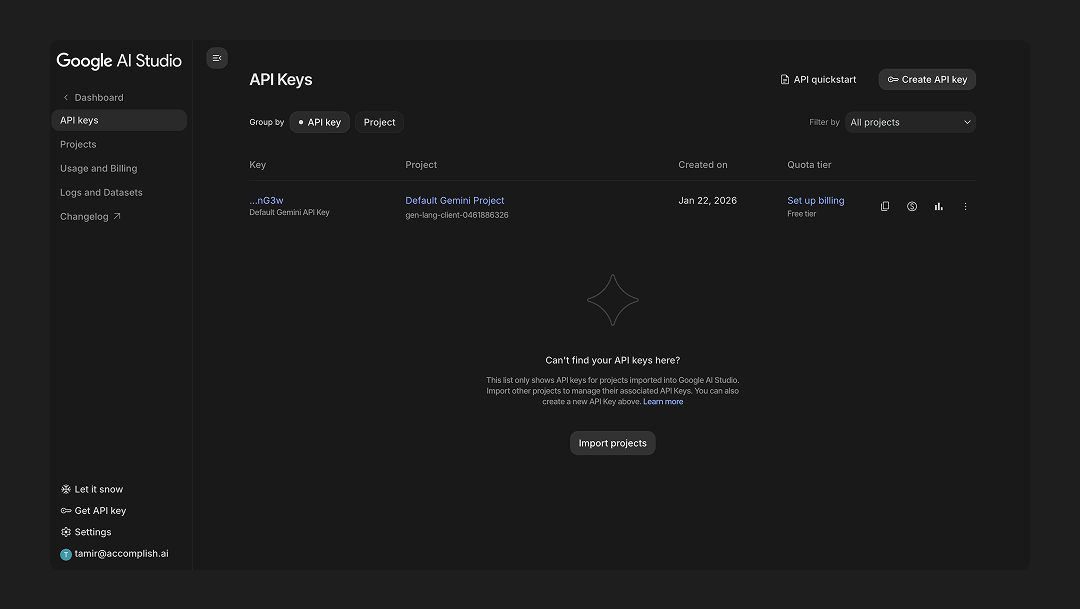Open the ...nG3w key details
The height and width of the screenshot is (609, 1080).
click(267, 200)
